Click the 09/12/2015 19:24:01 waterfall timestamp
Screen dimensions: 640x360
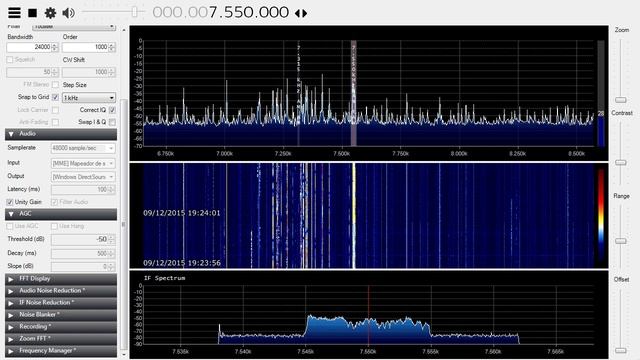point(182,213)
